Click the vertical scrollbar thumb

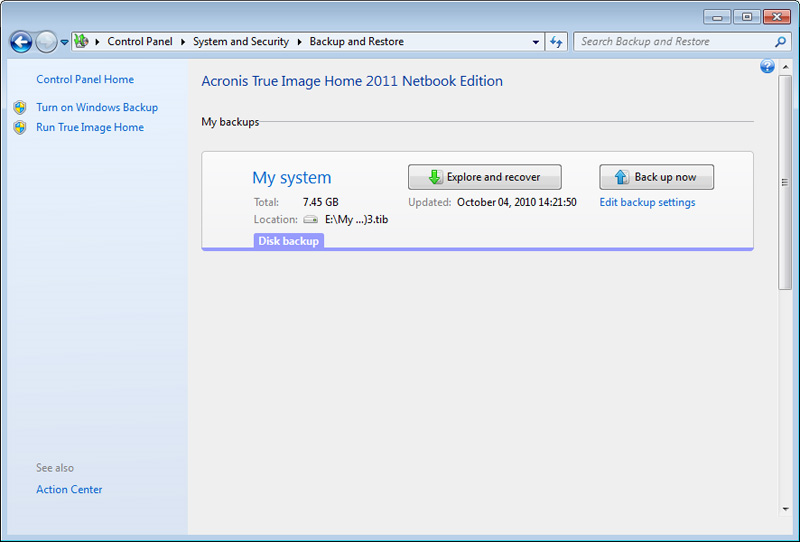tap(785, 182)
